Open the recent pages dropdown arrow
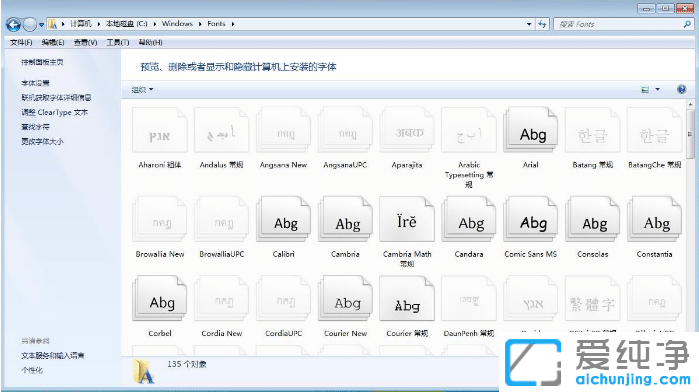 (x=41, y=25)
